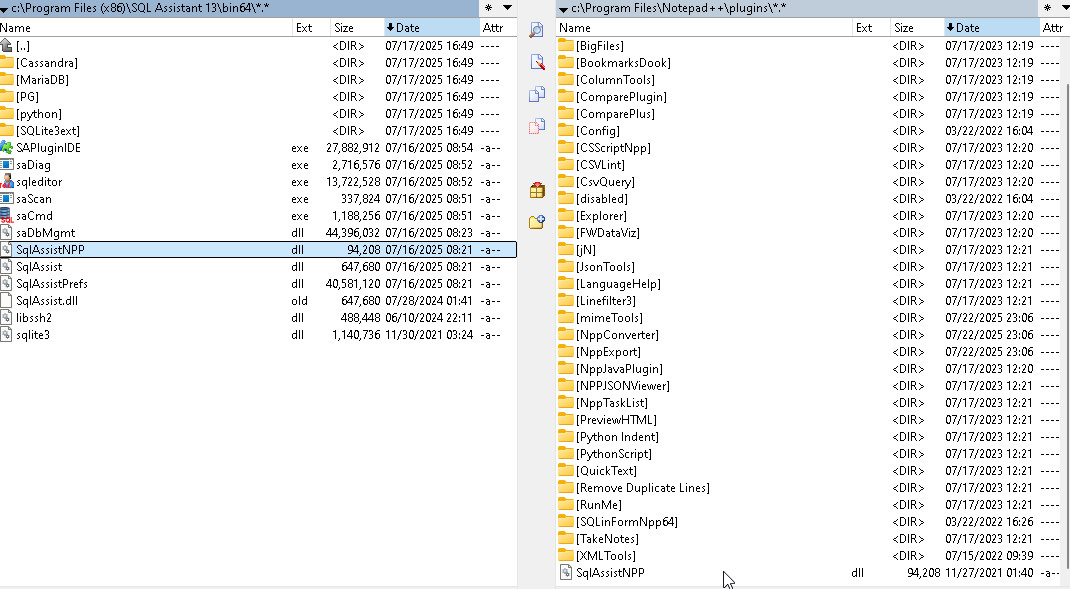The image size is (1070, 589).
Task: Select the highlighted SqlAssistNPP row in left panel
Action: (258, 250)
